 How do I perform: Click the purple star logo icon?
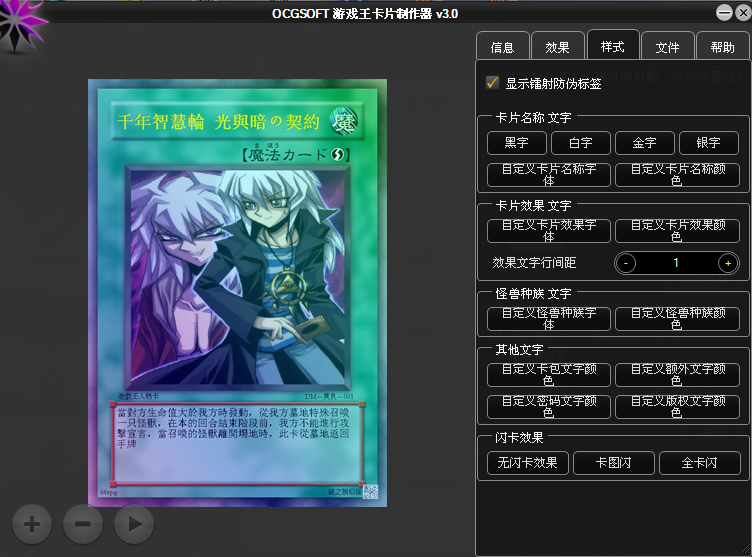[x=19, y=22]
